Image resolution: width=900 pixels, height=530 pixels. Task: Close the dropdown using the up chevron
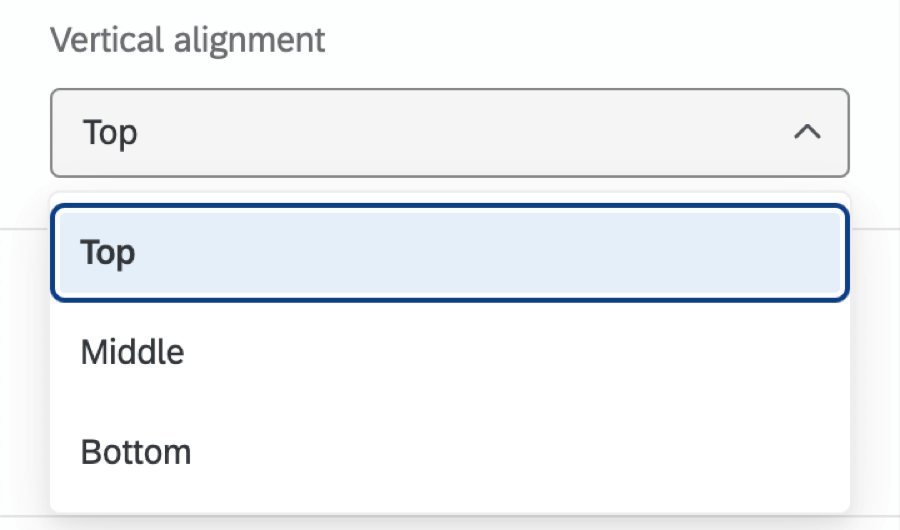807,132
